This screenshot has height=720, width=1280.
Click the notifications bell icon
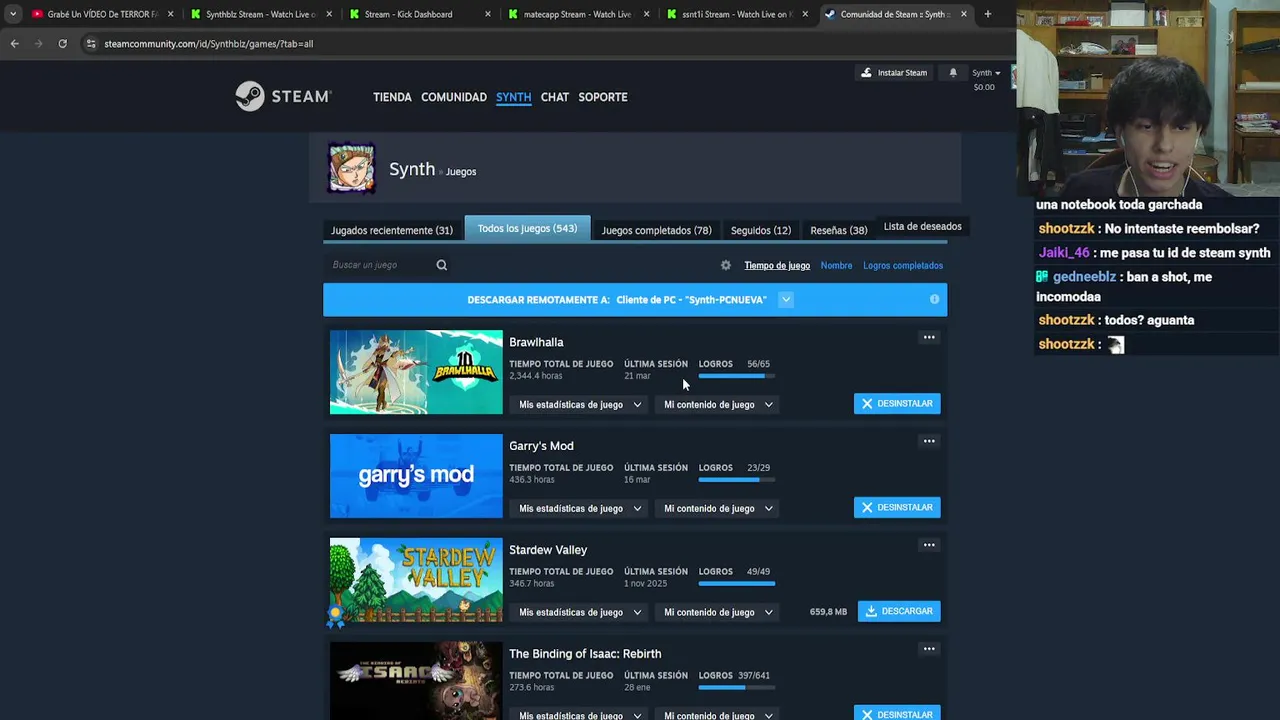953,72
